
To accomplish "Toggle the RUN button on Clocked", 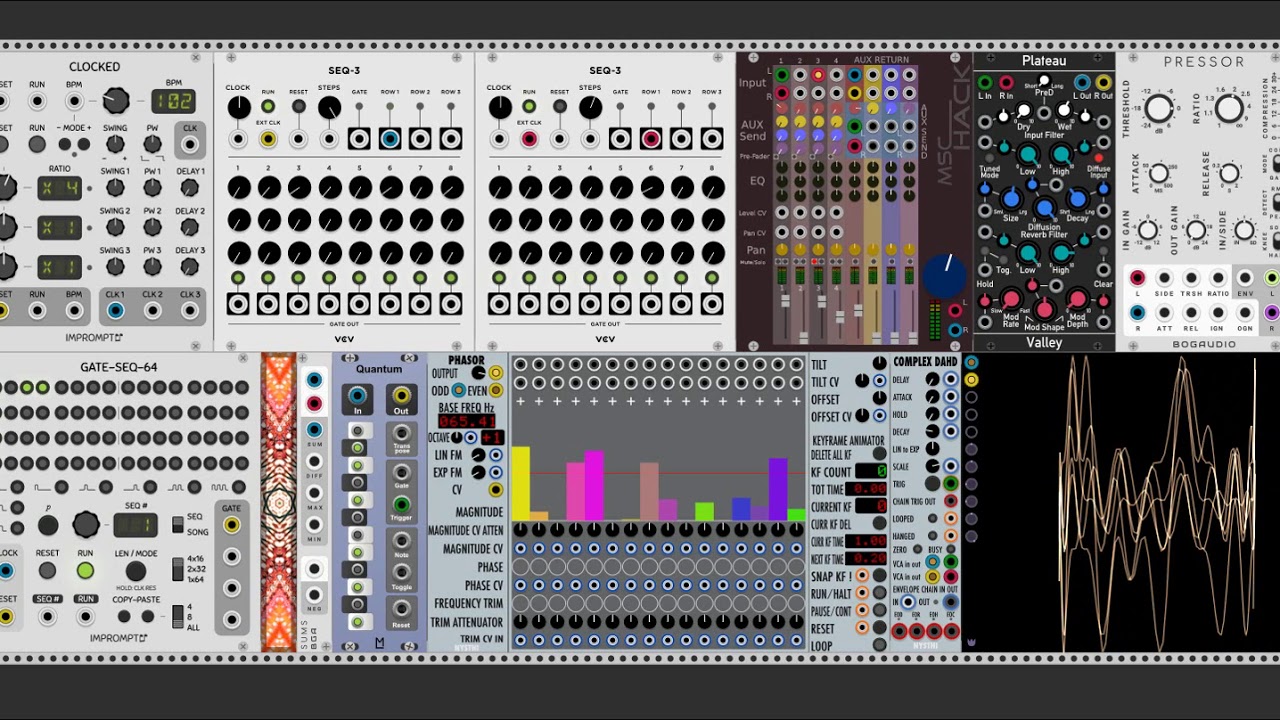I will (37, 144).
